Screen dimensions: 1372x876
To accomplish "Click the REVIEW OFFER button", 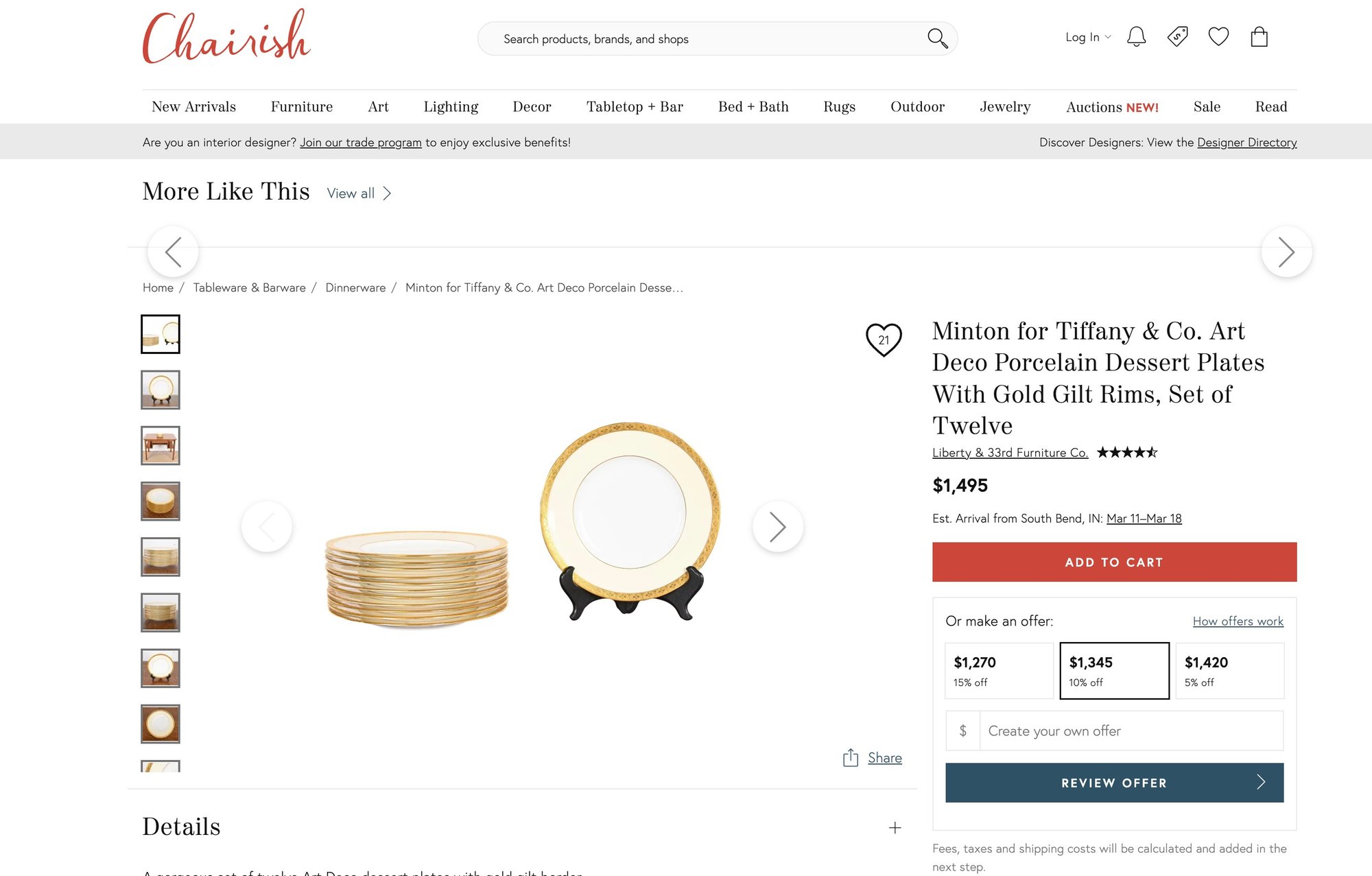I will pyautogui.click(x=1114, y=783).
